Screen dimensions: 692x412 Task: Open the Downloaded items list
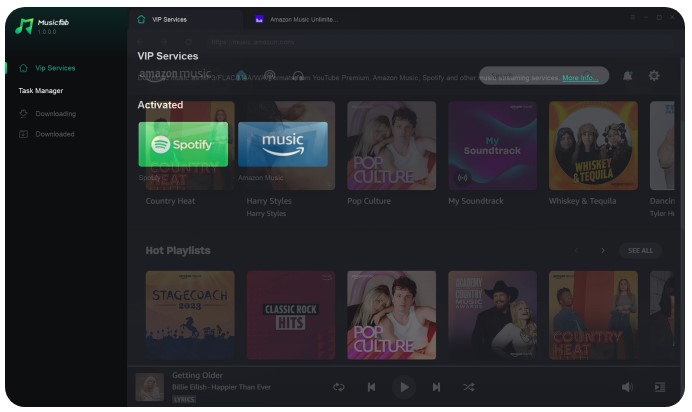[47, 134]
